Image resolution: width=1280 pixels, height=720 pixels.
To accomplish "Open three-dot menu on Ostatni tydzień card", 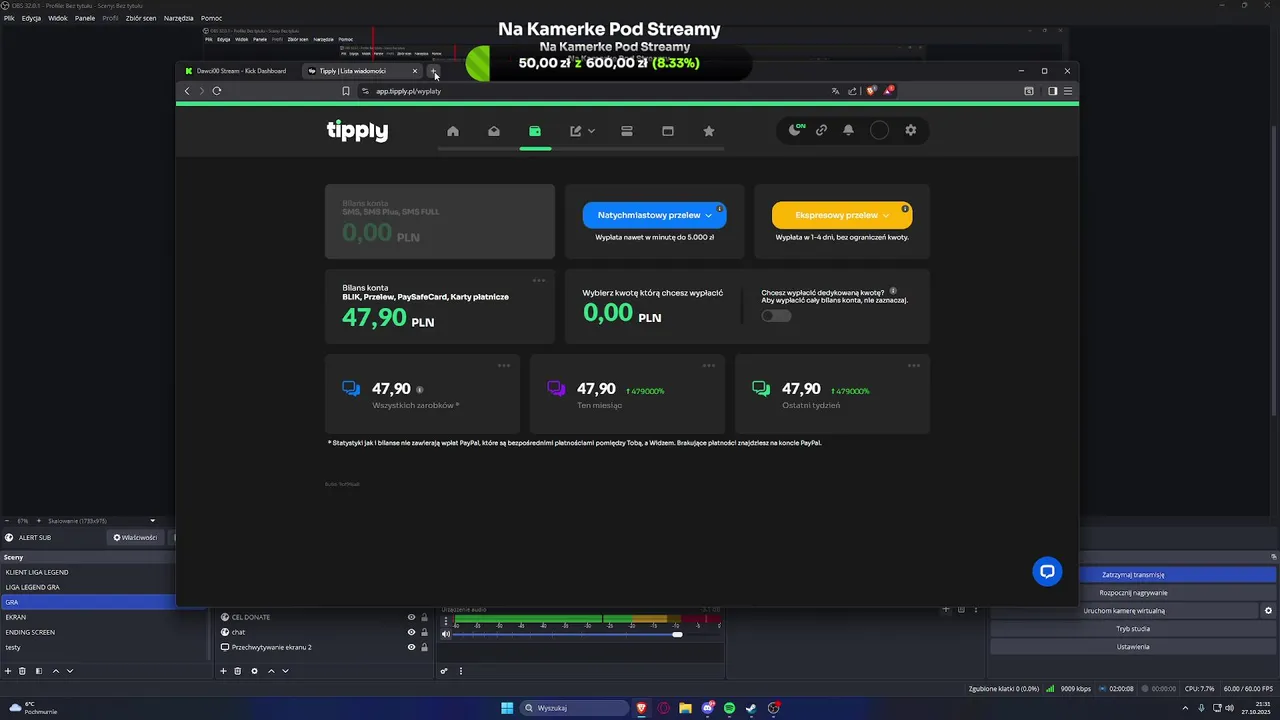I will (x=914, y=366).
